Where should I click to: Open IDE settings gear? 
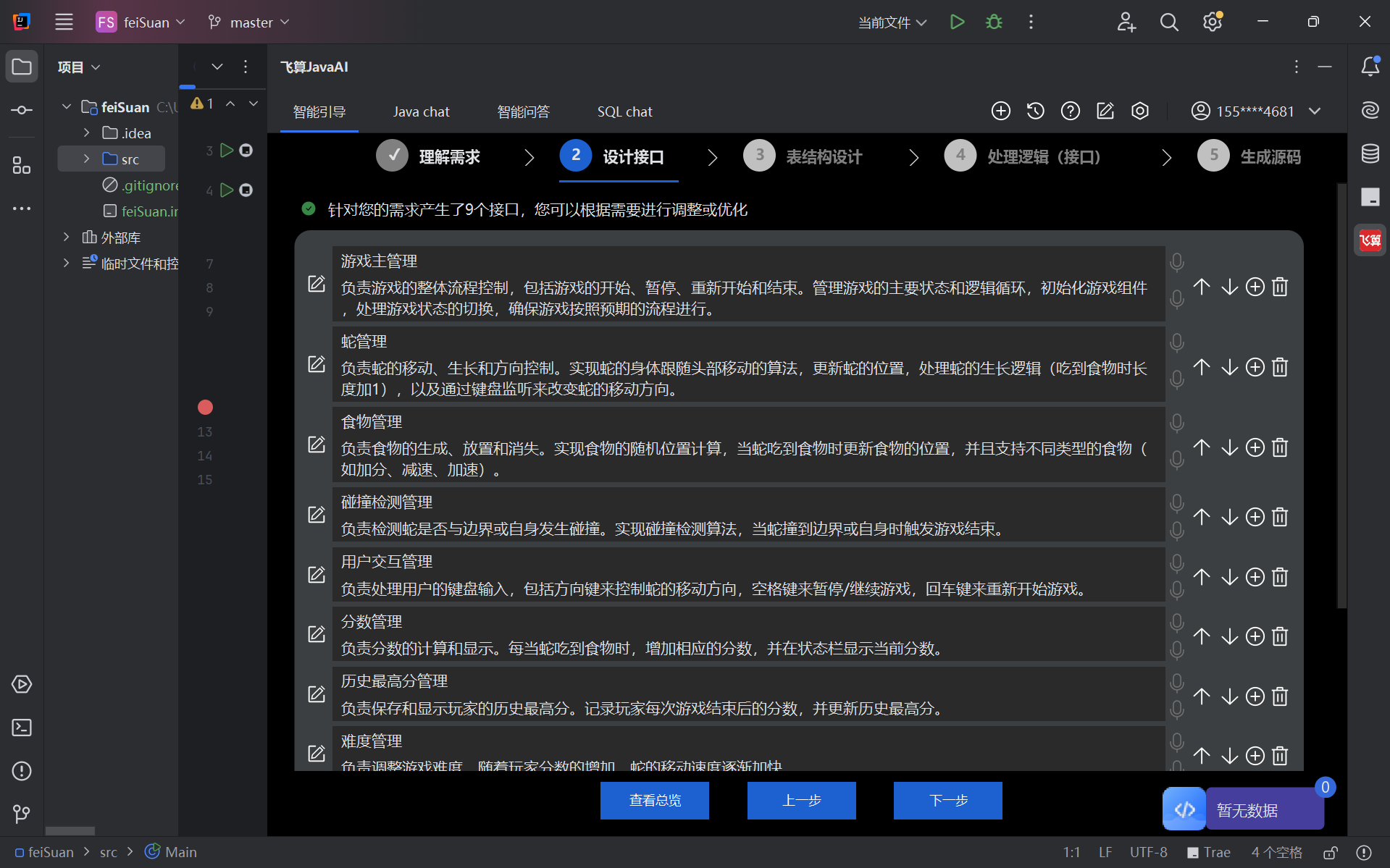1213,22
